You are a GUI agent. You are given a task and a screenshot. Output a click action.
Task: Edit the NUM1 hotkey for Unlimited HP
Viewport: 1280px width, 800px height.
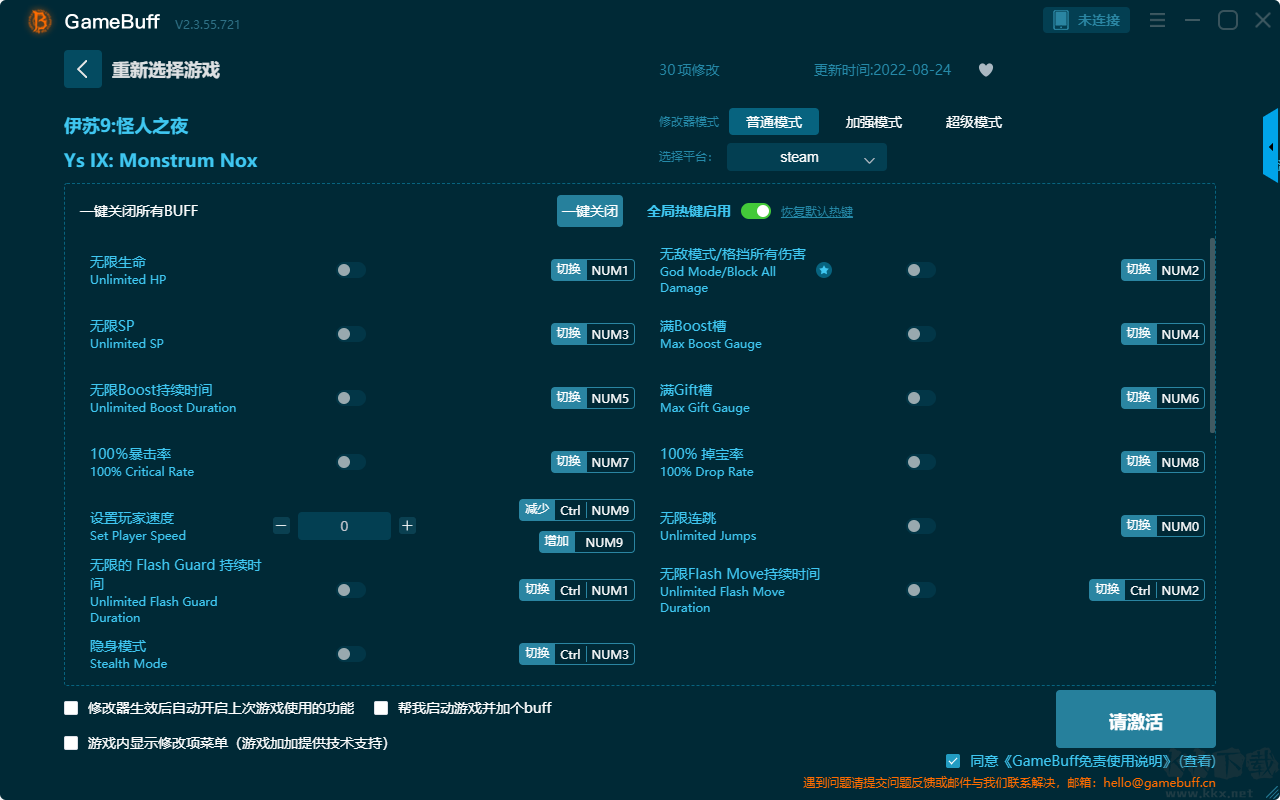click(x=593, y=270)
